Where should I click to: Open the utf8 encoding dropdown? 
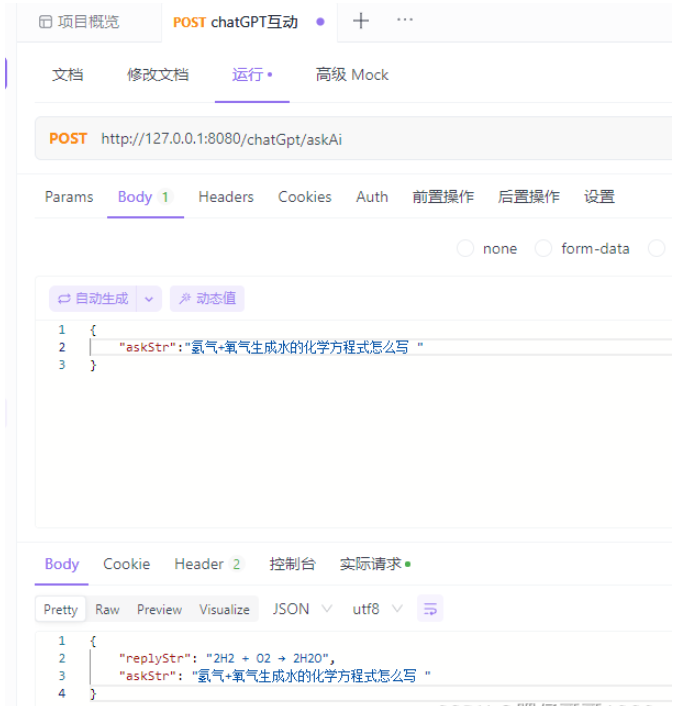(x=377, y=609)
